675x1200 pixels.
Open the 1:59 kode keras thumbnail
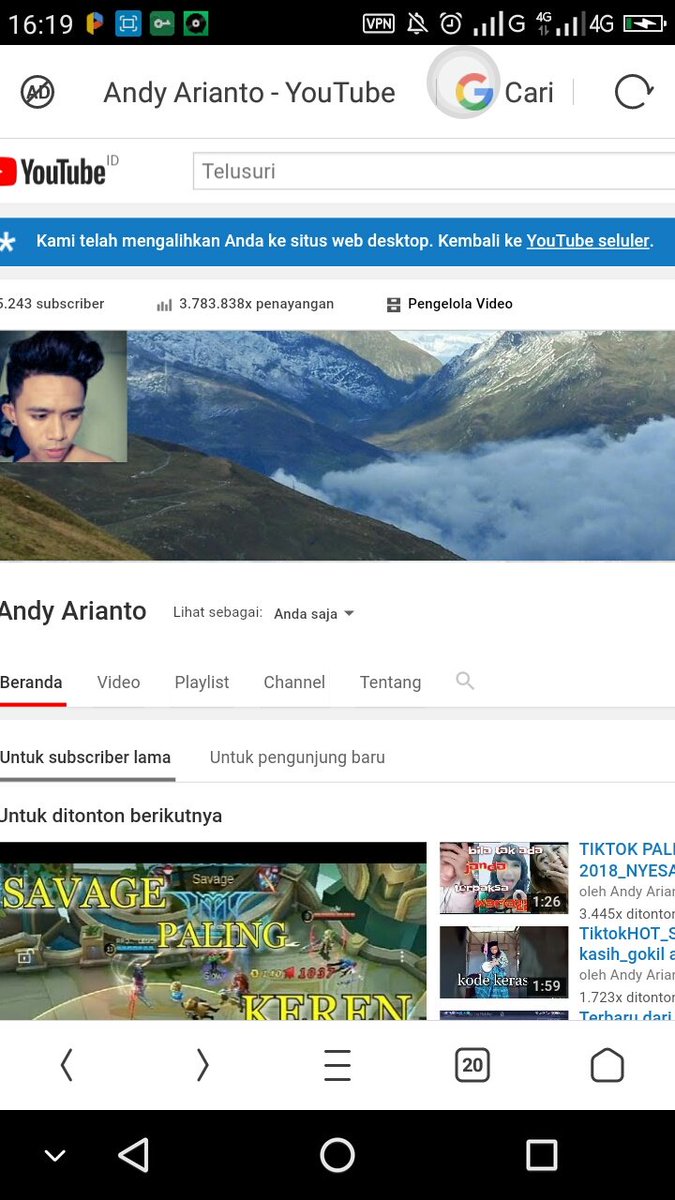[x=504, y=962]
